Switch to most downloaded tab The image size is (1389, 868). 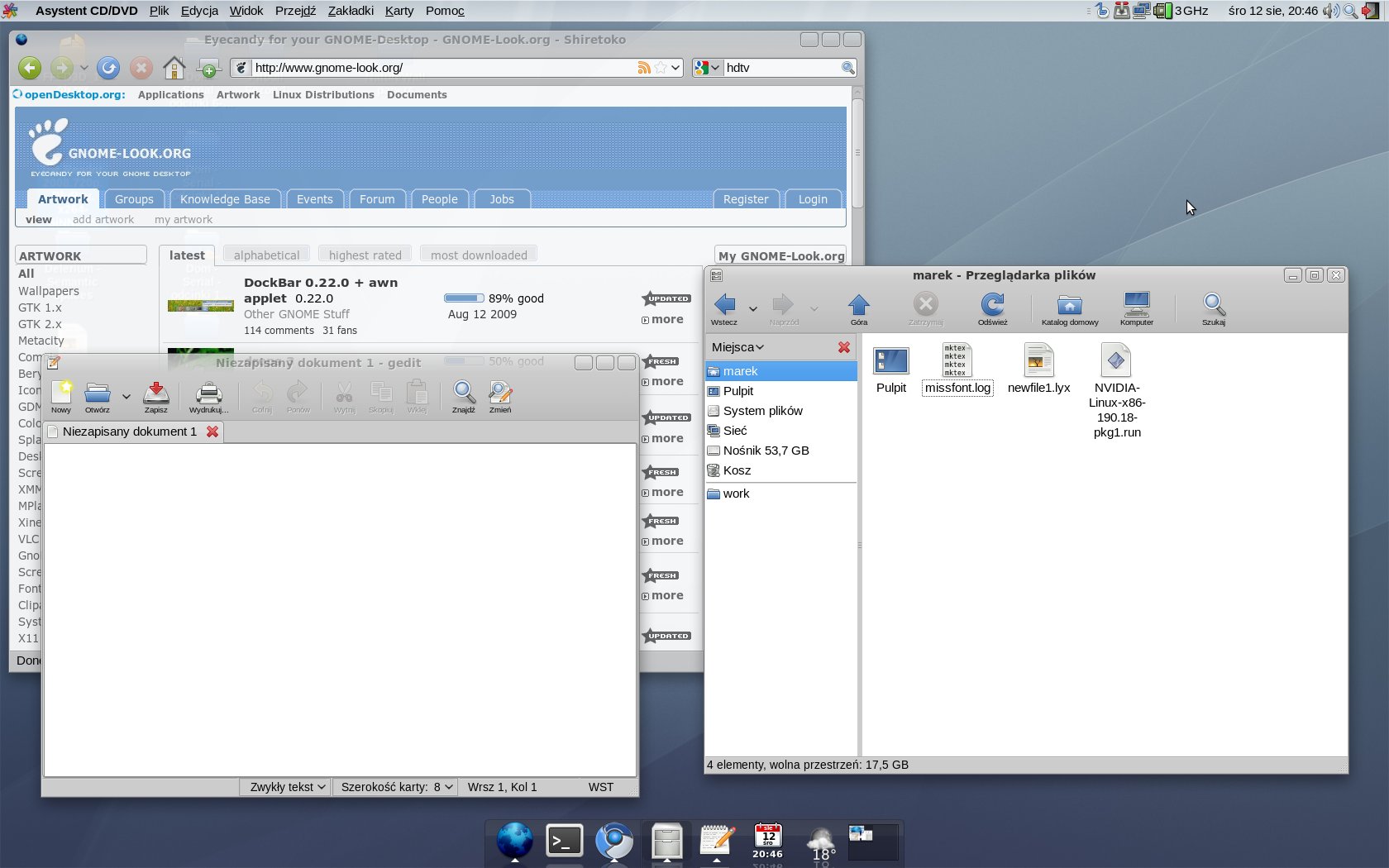click(479, 255)
